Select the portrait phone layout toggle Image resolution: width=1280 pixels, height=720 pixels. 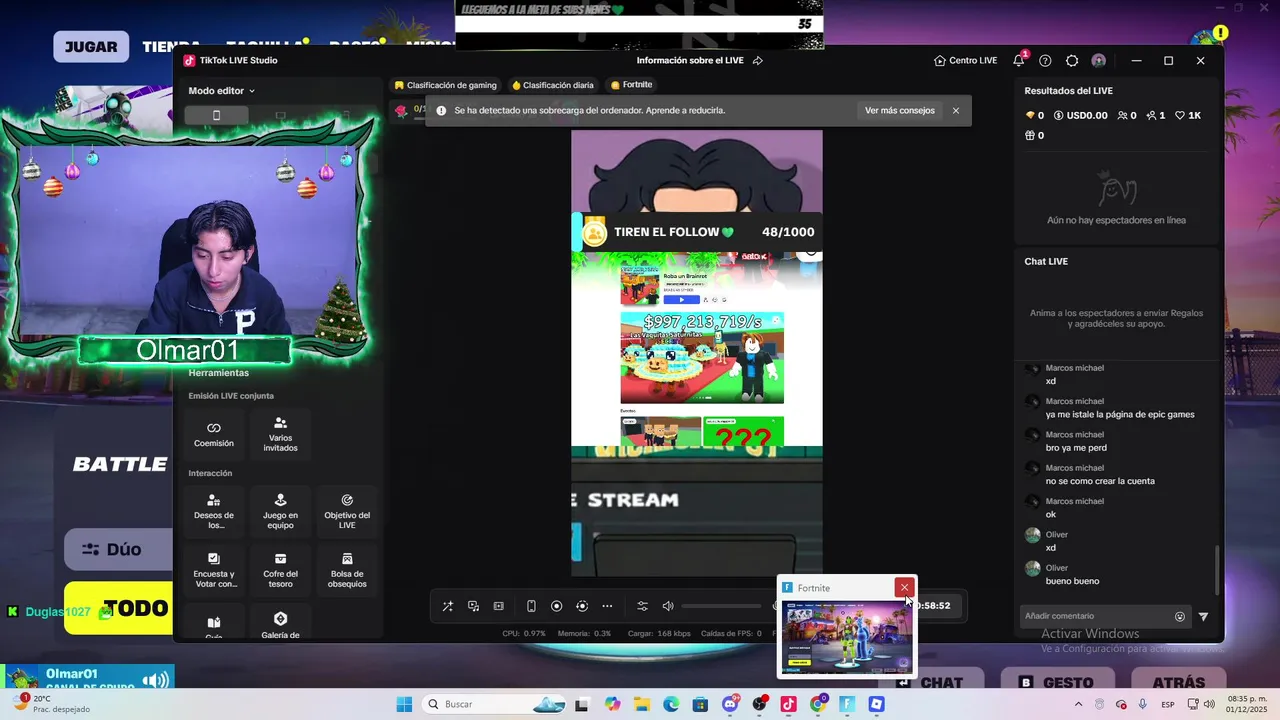216,115
